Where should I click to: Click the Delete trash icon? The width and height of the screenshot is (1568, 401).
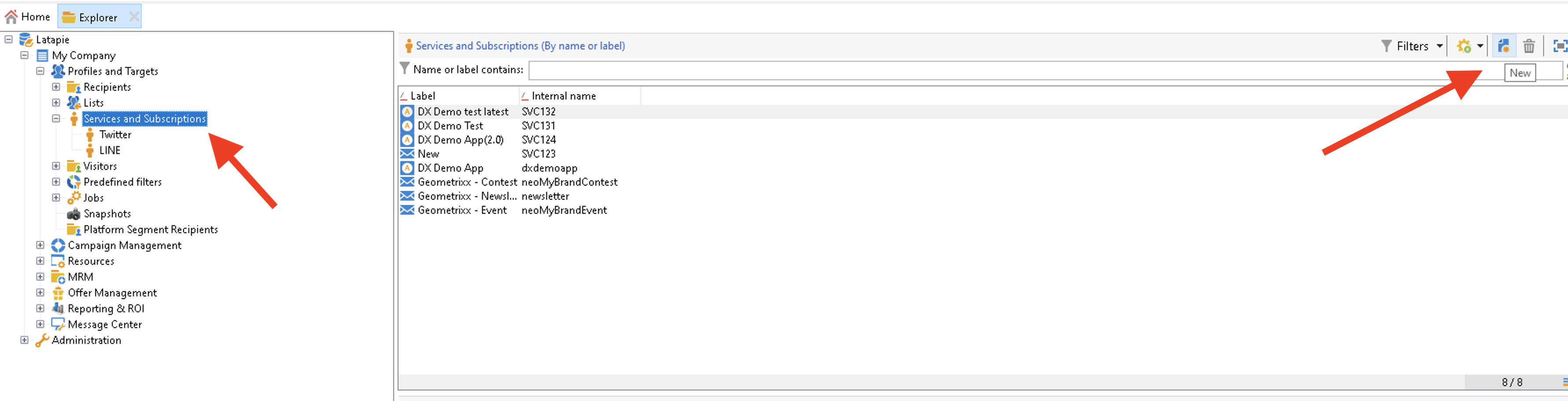point(1528,46)
